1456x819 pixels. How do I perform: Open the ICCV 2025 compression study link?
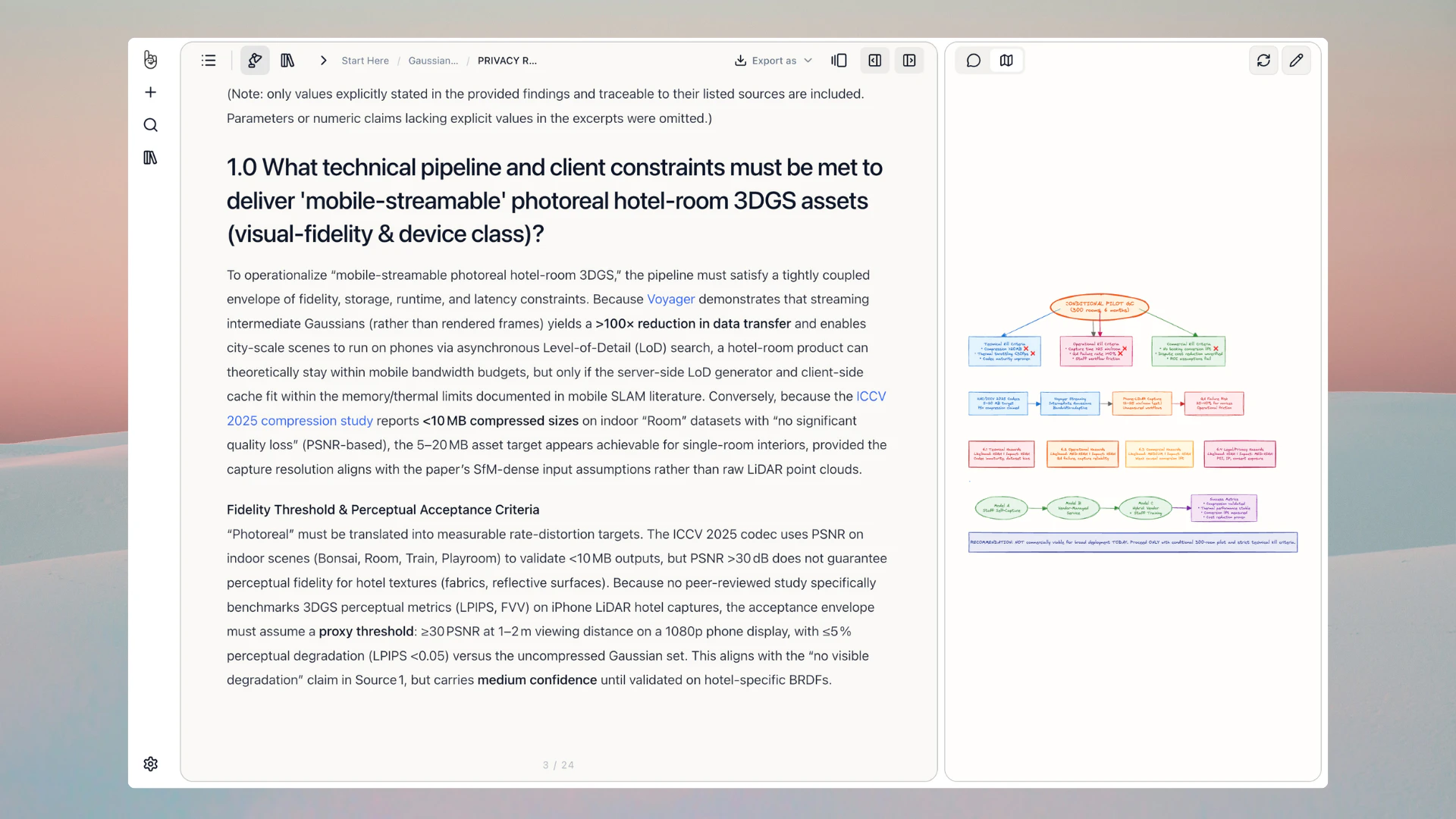pos(300,421)
